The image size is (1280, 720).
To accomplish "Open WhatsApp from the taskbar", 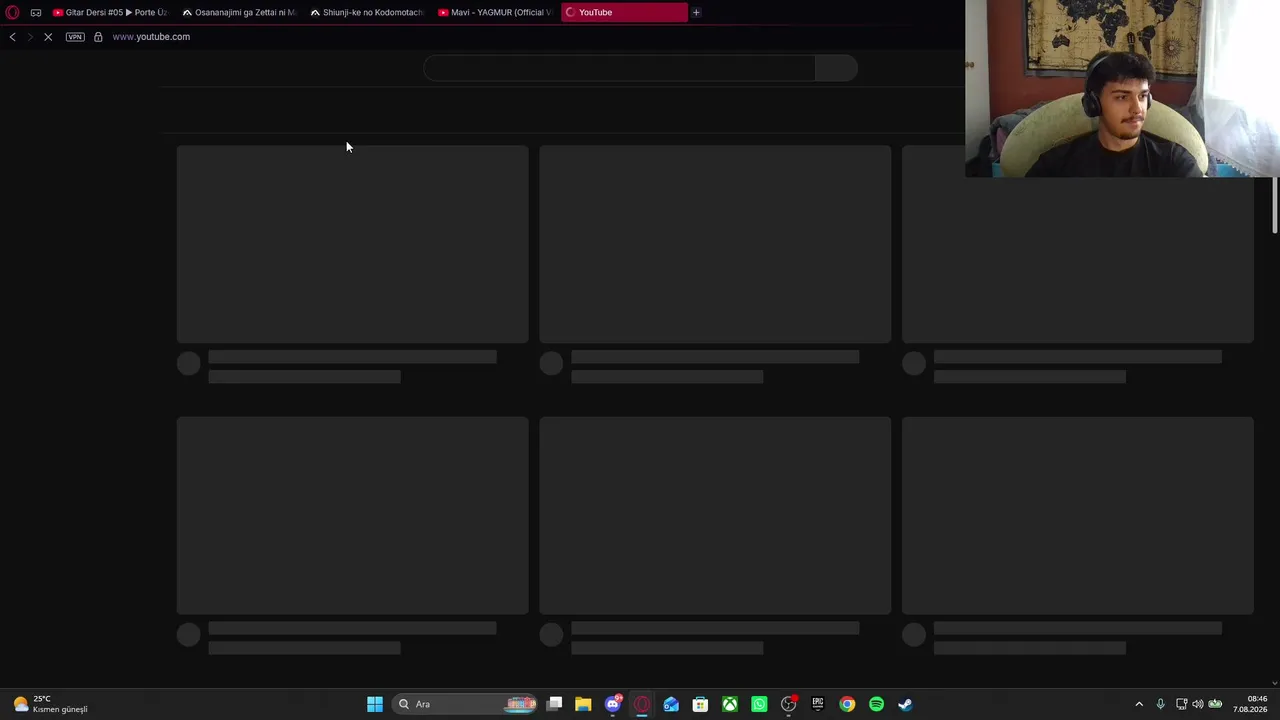I will click(x=759, y=704).
